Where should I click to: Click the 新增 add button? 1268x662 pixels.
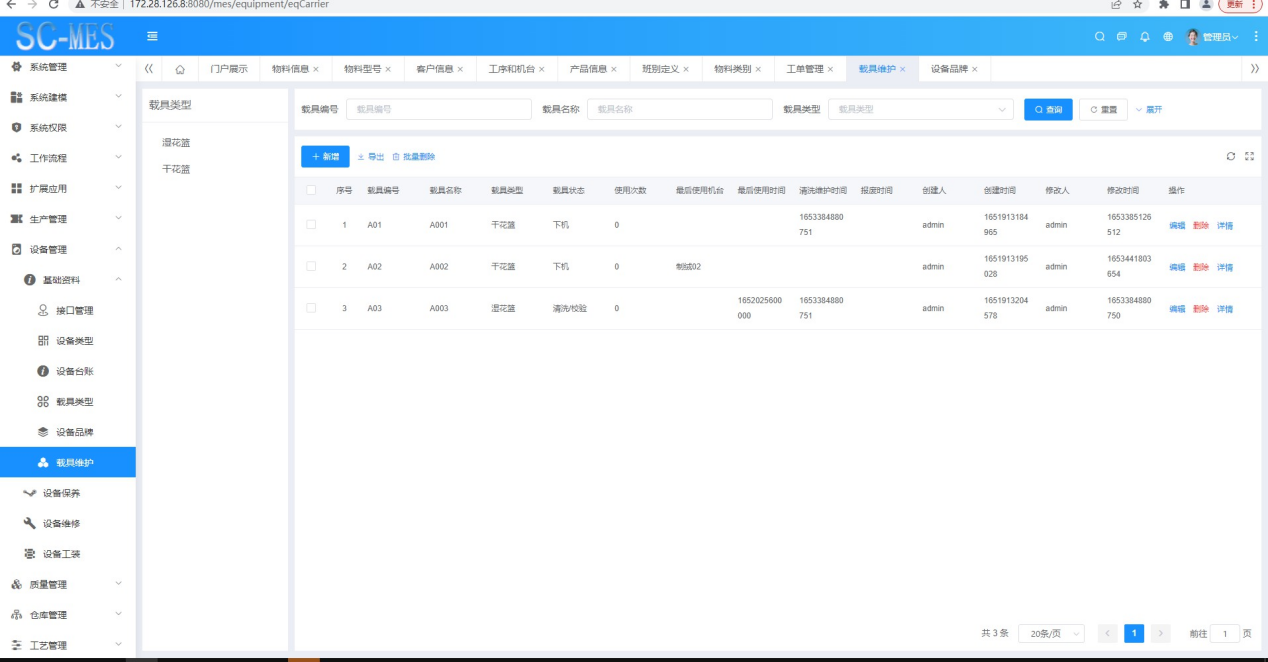coord(325,156)
